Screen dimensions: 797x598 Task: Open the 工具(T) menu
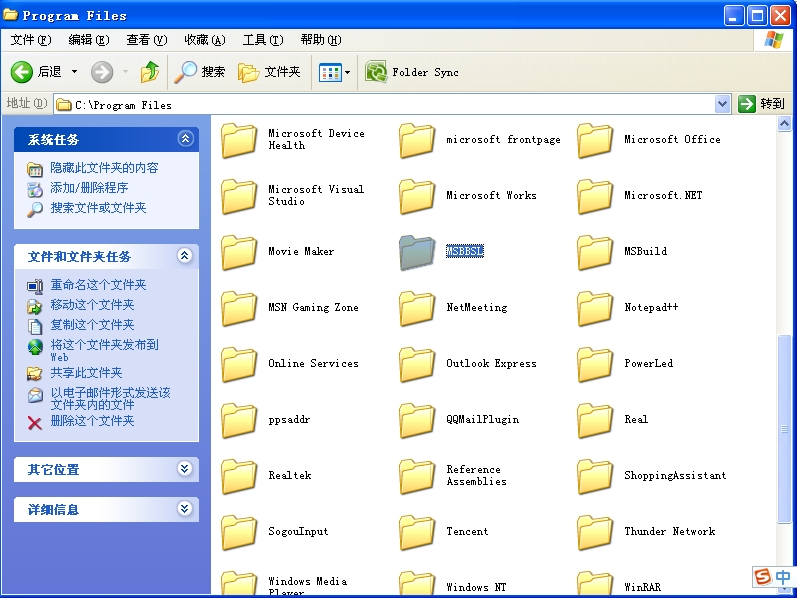(261, 40)
